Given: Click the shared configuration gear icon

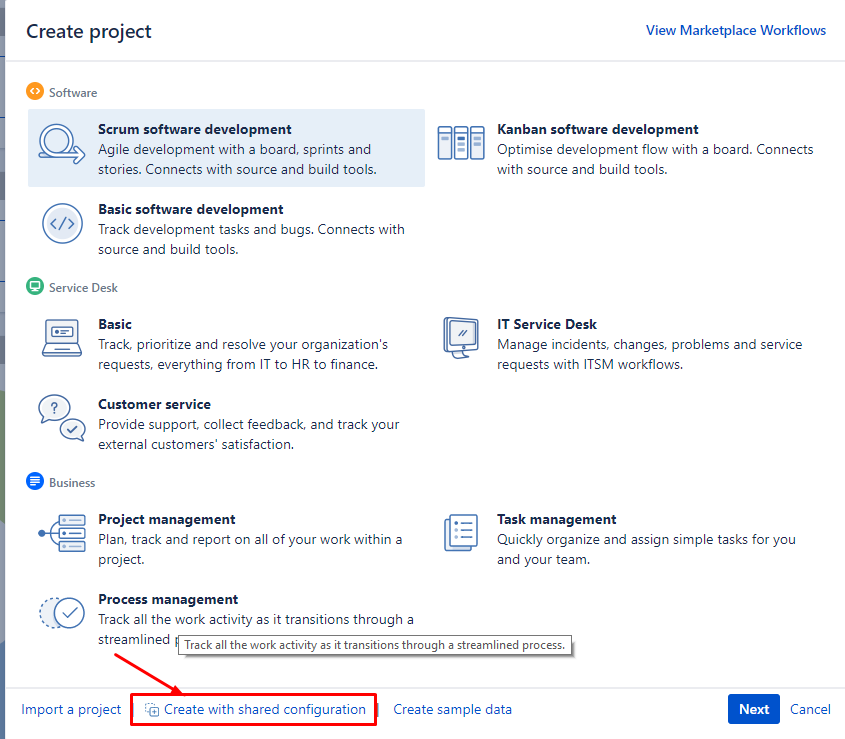Looking at the screenshot, I should click(x=152, y=709).
